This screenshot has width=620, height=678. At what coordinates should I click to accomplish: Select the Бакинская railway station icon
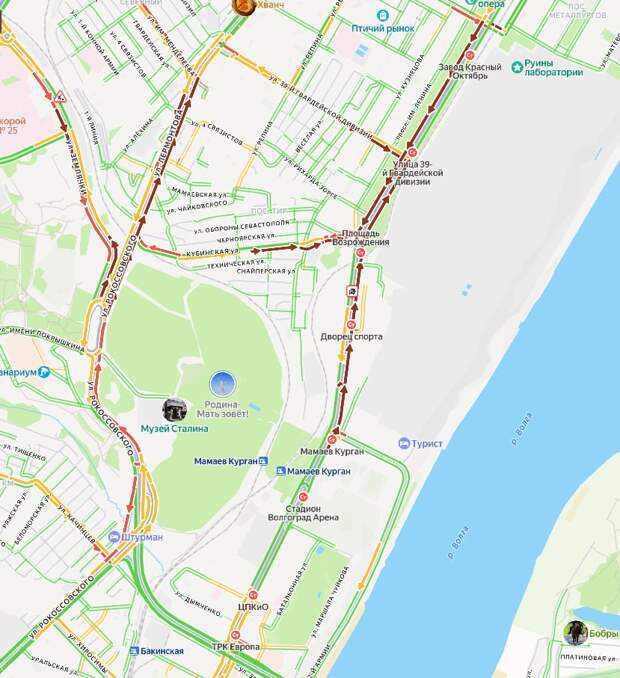(134, 651)
